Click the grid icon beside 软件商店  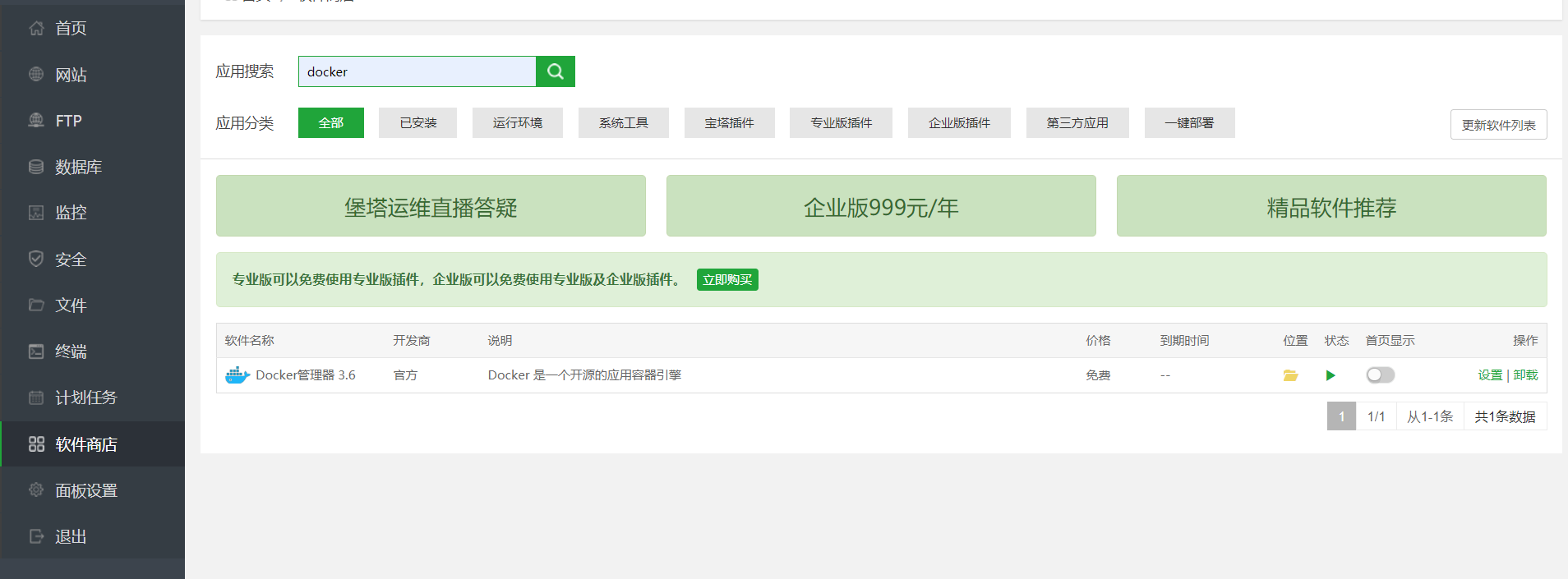(x=36, y=444)
